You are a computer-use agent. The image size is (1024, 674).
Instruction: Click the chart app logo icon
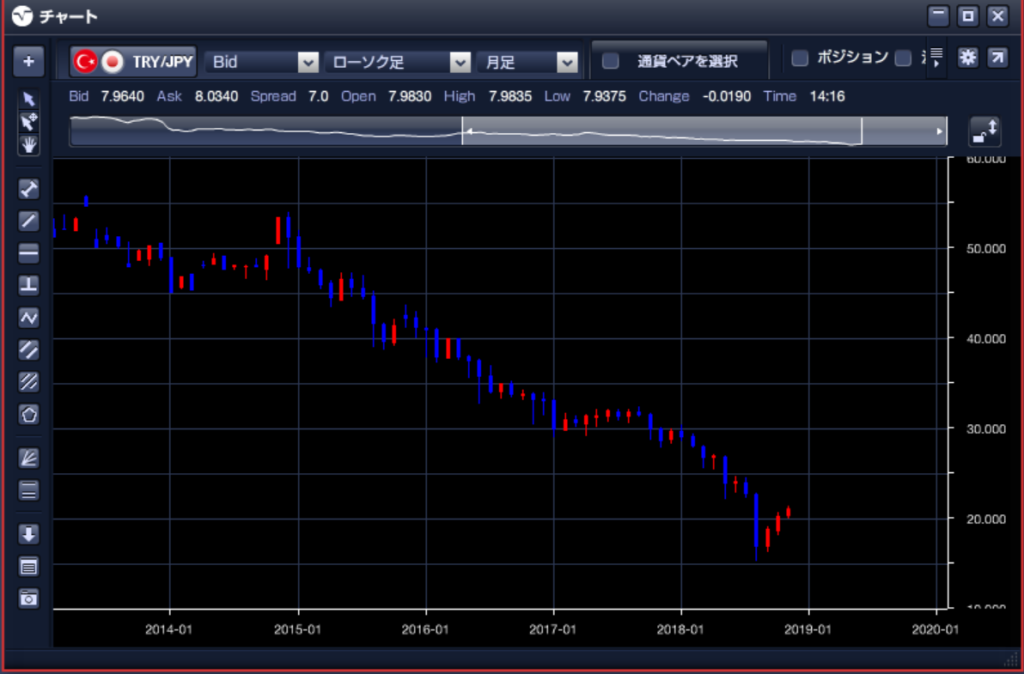22,16
